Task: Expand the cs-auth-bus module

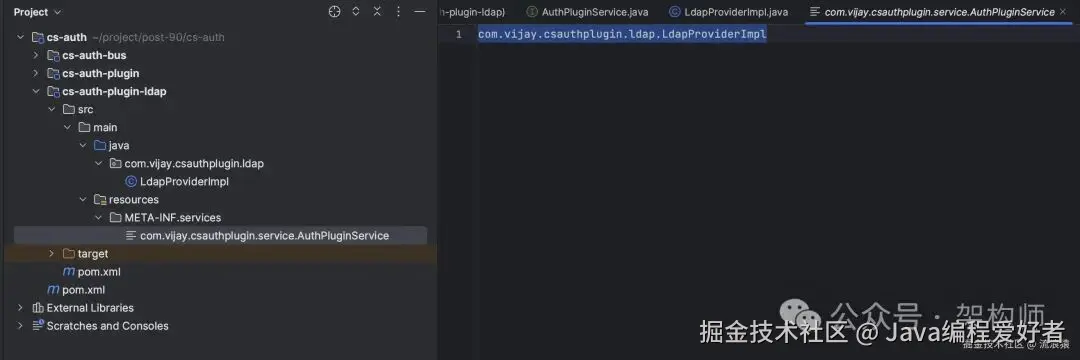Action: click(x=36, y=55)
